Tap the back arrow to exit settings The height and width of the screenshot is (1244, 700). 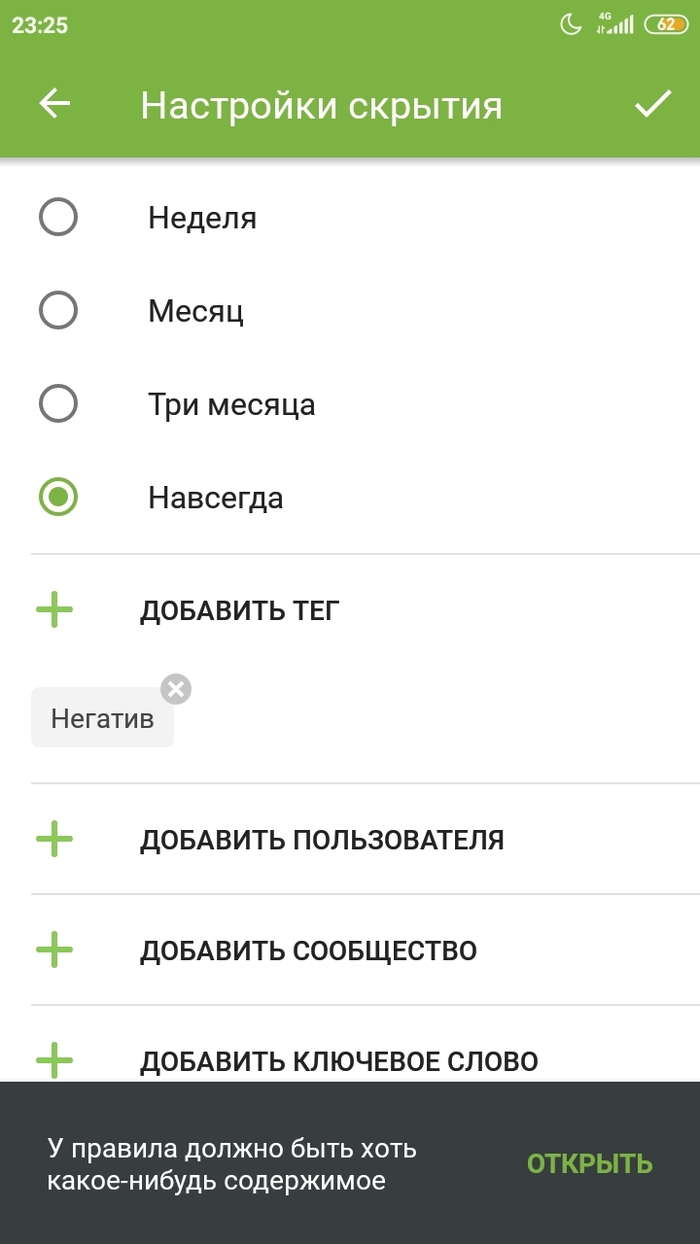coord(55,104)
